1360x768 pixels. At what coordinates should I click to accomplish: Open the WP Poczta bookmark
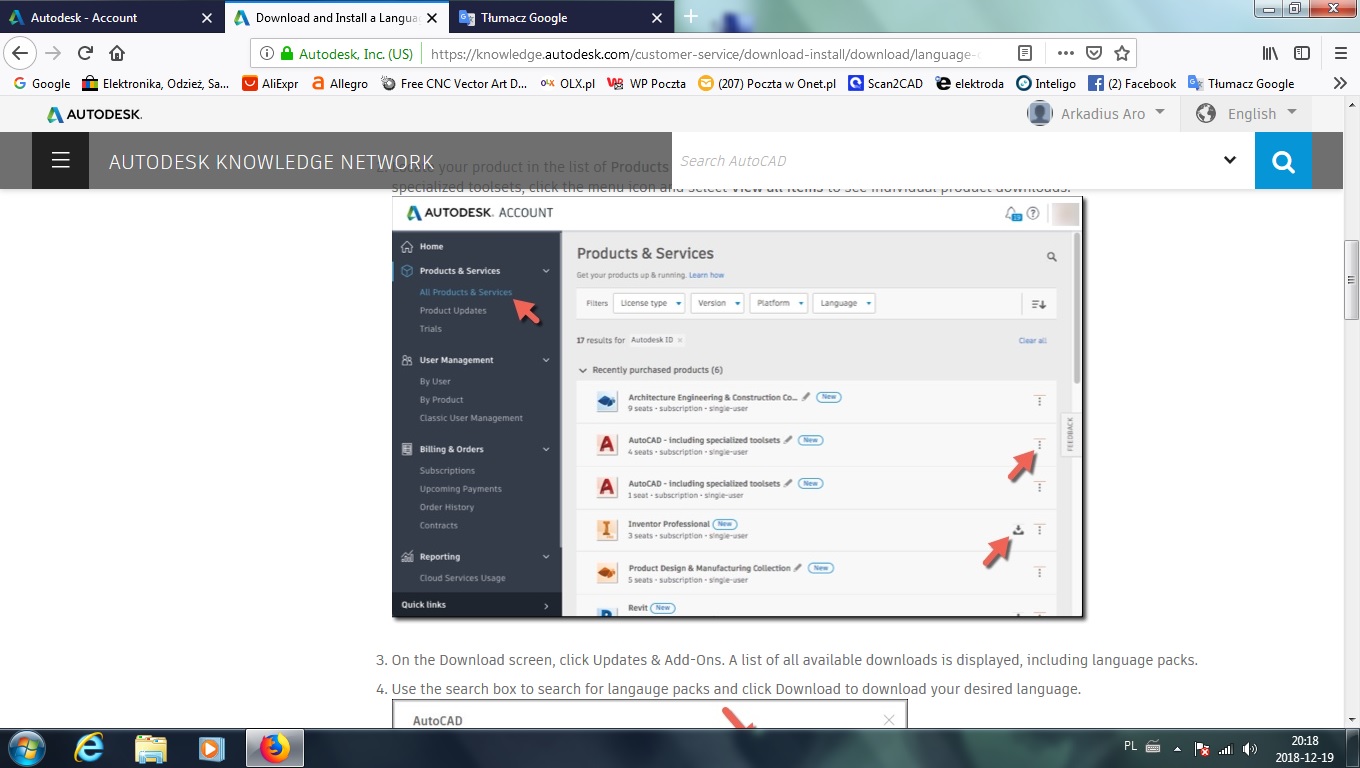647,84
